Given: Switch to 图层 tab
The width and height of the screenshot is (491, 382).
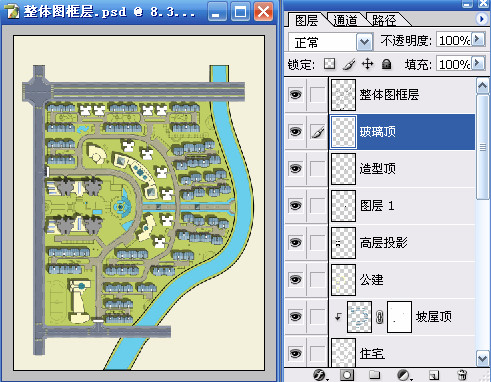Looking at the screenshot, I should click(306, 20).
